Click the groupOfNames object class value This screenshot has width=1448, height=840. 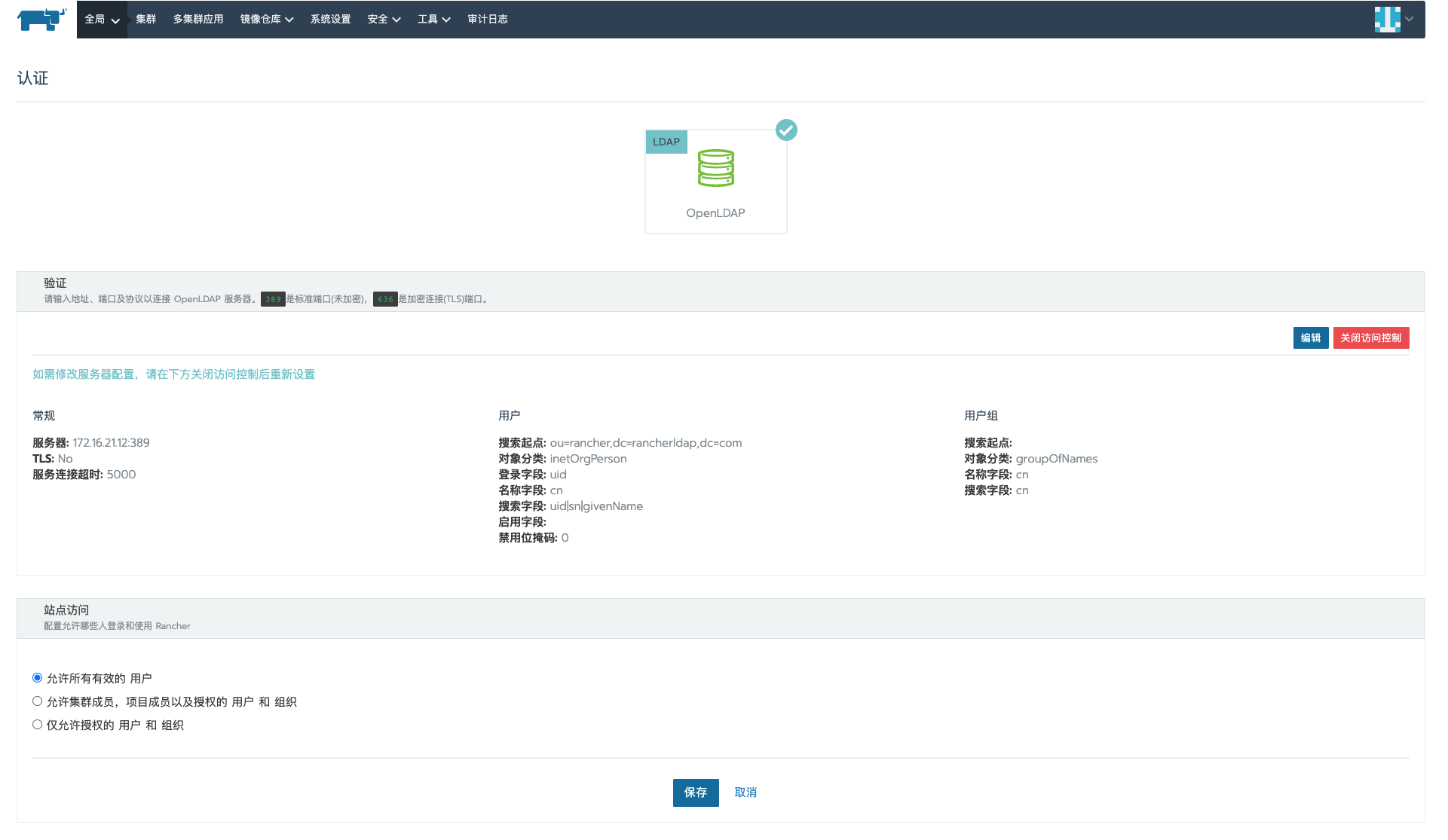(x=1057, y=459)
